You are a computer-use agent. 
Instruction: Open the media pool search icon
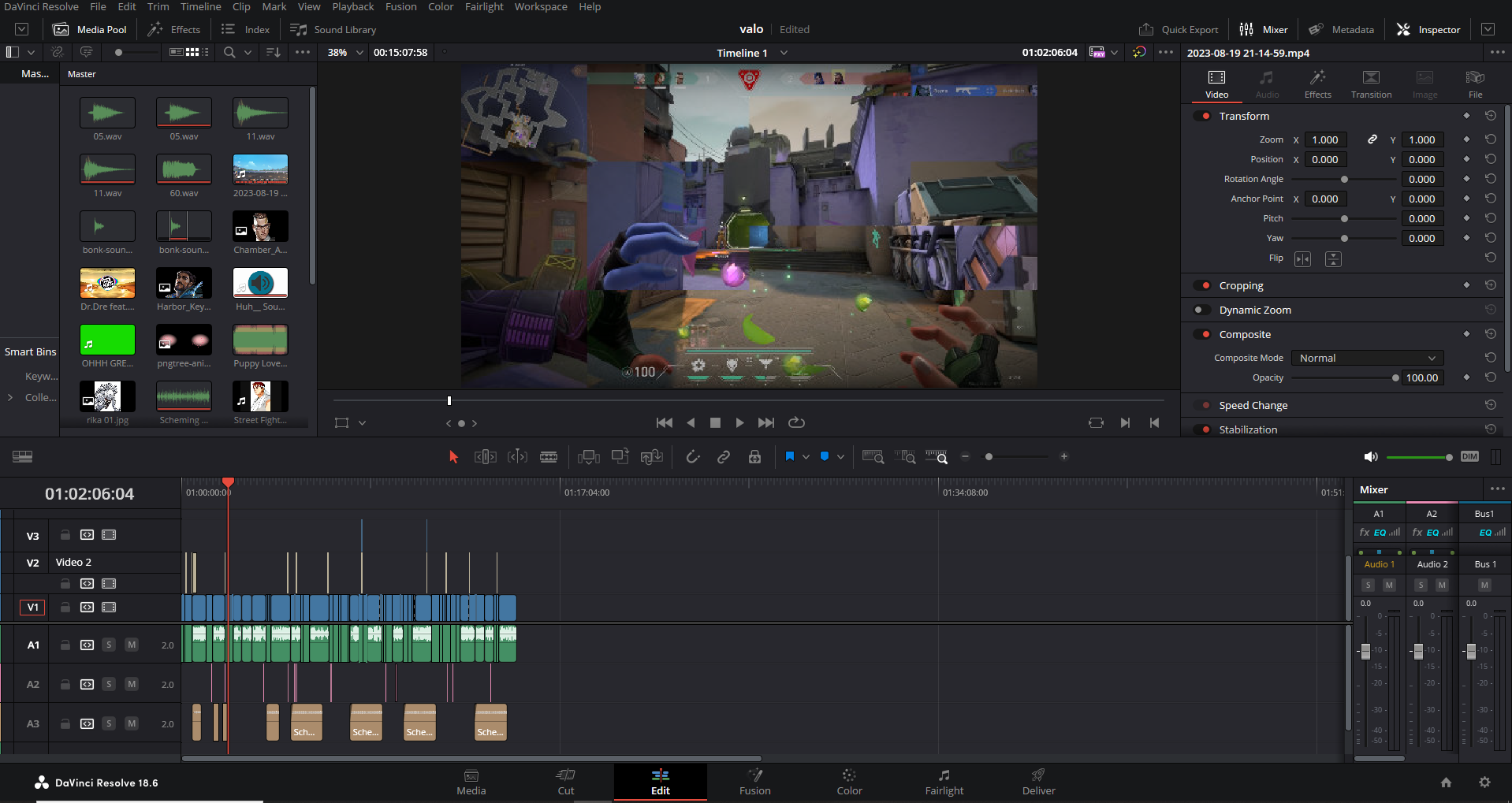[x=229, y=52]
